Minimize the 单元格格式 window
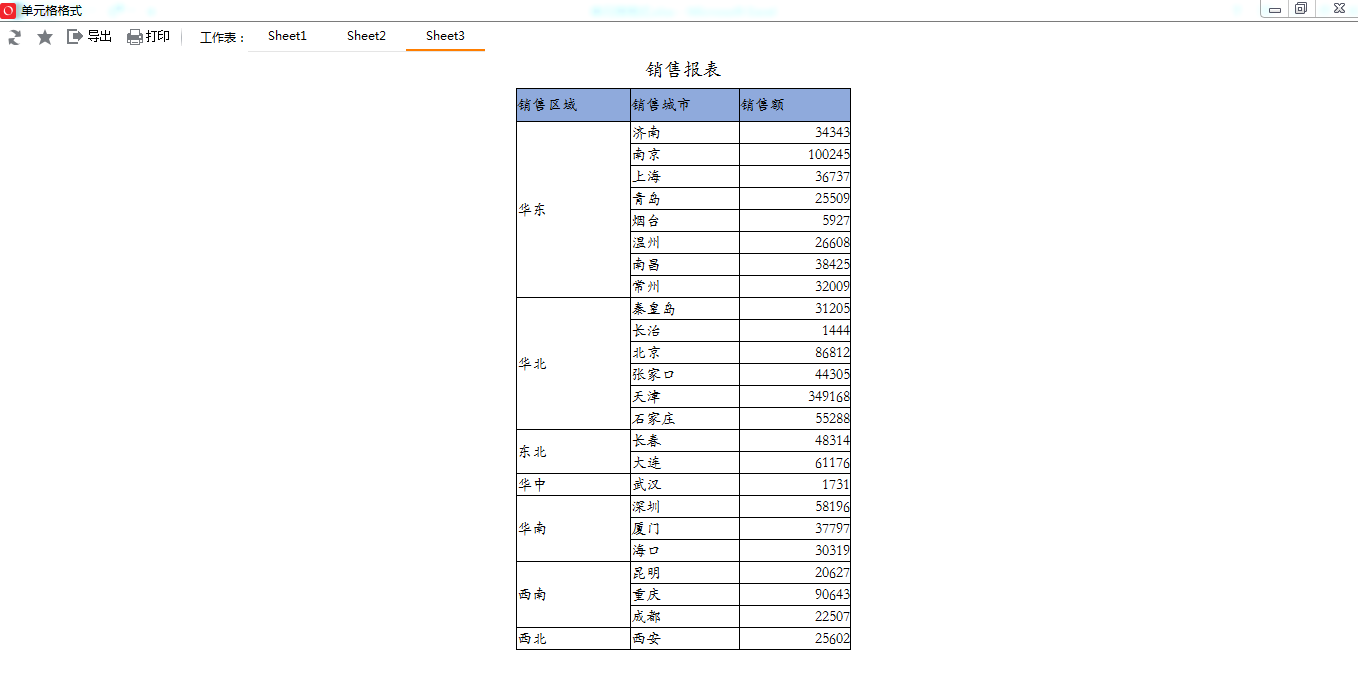The height and width of the screenshot is (677, 1358). point(1275,9)
